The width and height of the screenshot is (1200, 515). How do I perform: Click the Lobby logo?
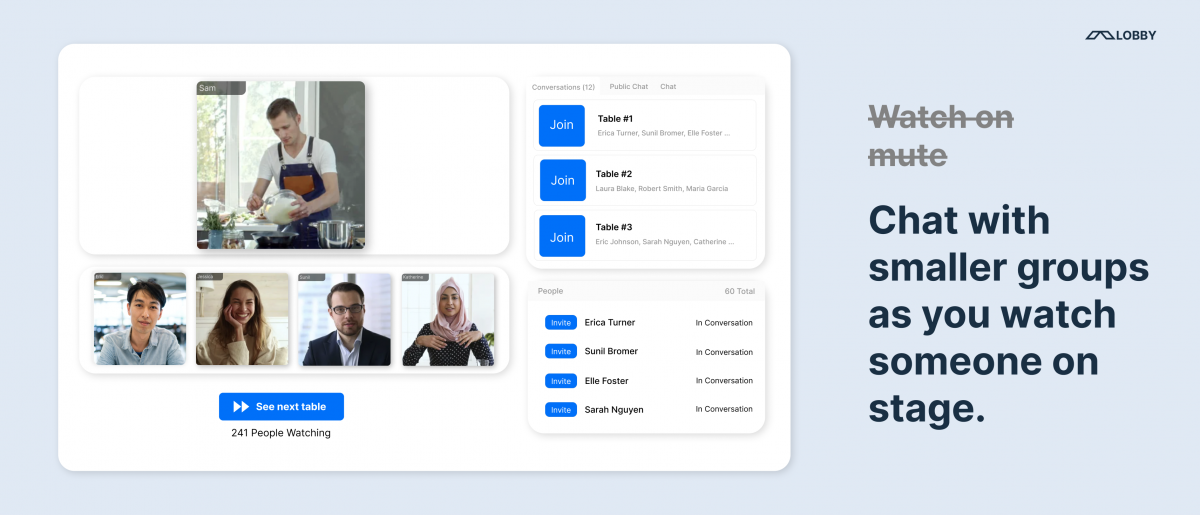[x=1120, y=35]
